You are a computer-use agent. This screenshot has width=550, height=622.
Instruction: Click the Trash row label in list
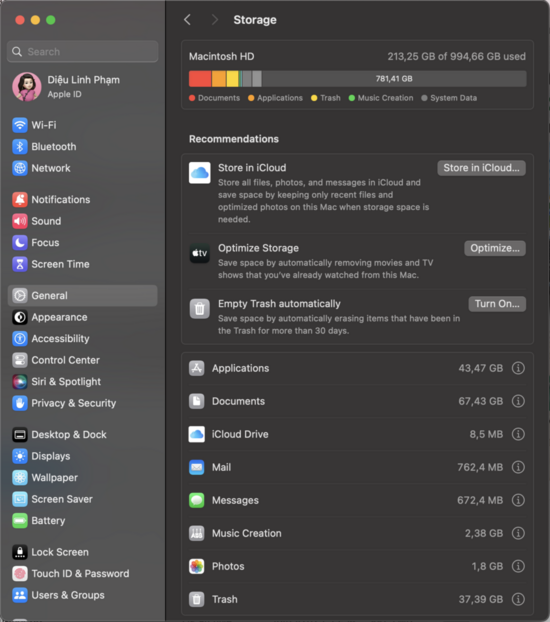coord(225,599)
